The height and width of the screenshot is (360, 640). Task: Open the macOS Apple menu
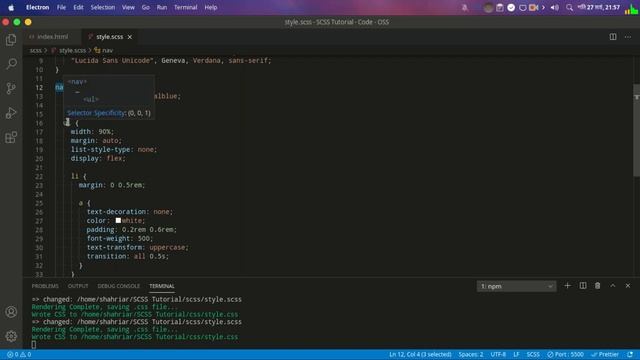click(x=11, y=7)
